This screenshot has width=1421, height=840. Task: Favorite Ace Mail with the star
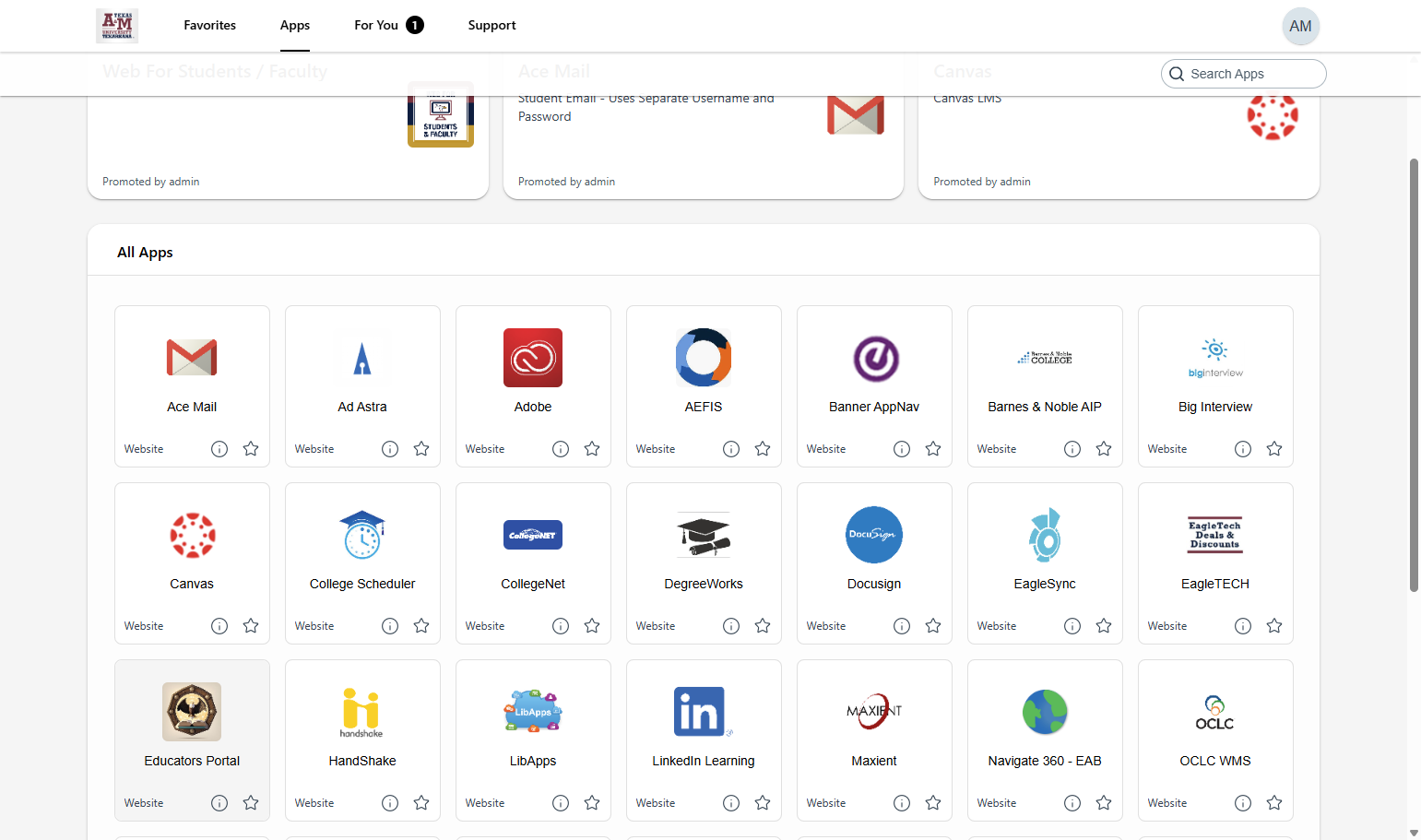point(251,449)
